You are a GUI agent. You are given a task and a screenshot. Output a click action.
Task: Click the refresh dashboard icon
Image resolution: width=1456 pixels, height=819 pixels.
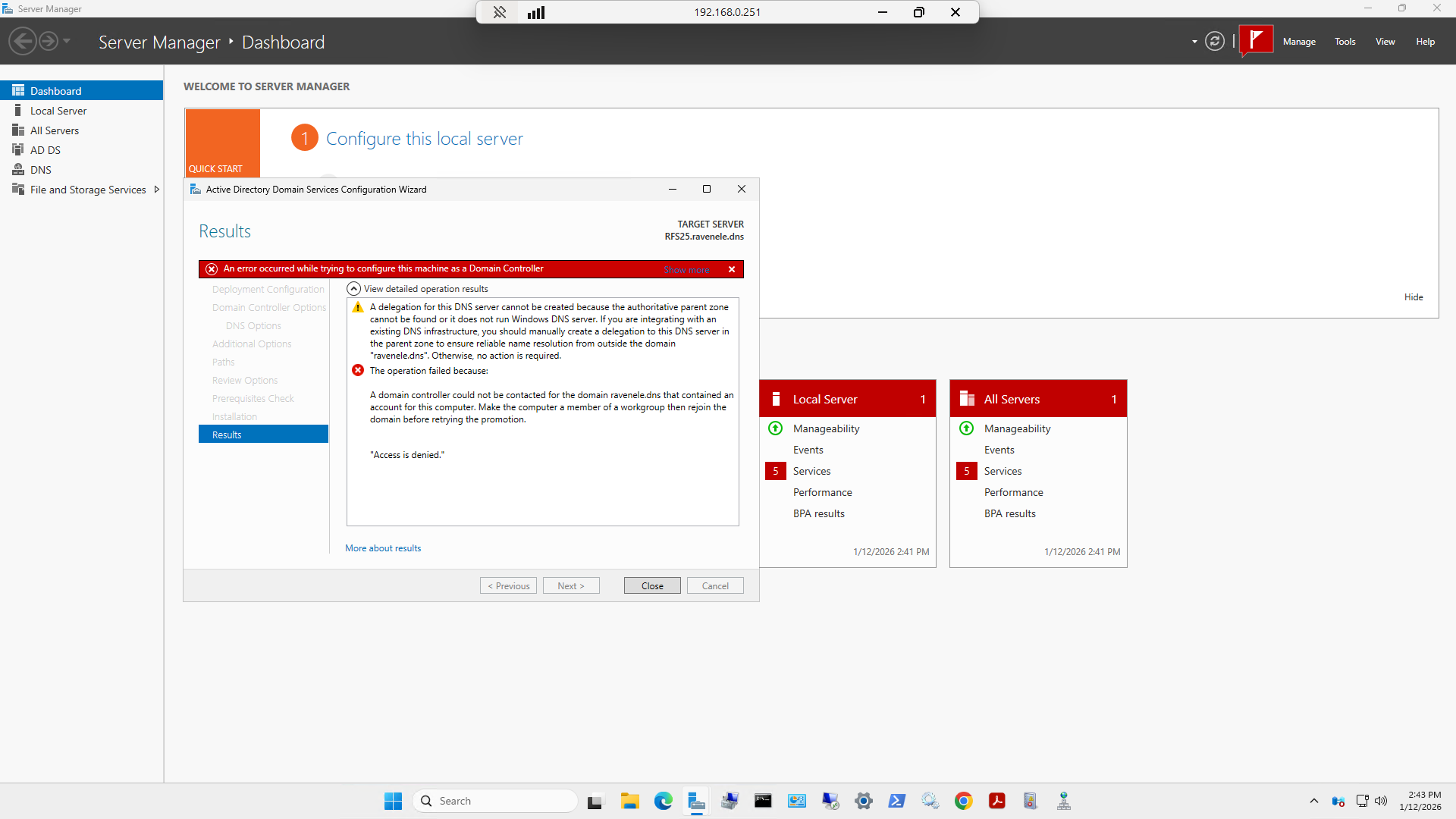pos(1214,42)
